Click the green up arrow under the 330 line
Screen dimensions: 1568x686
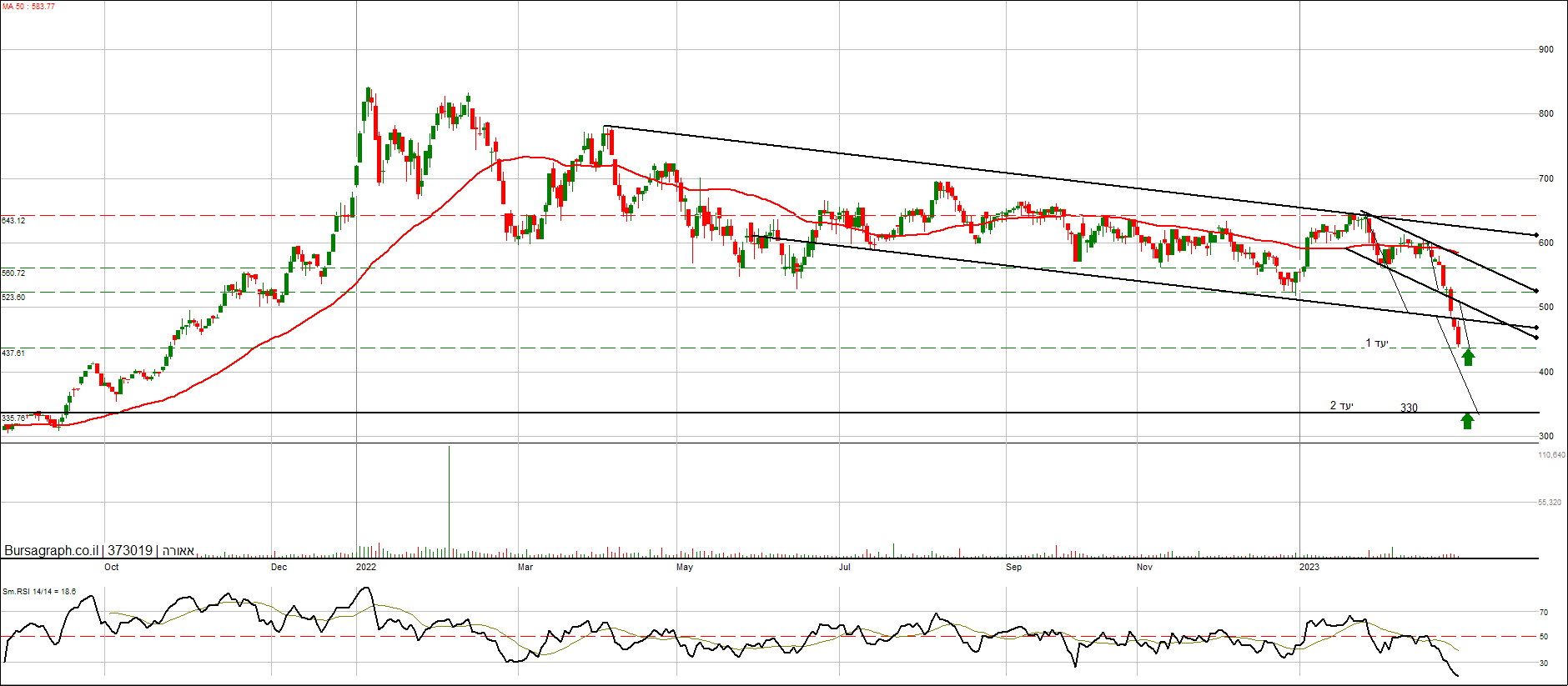click(x=1467, y=420)
